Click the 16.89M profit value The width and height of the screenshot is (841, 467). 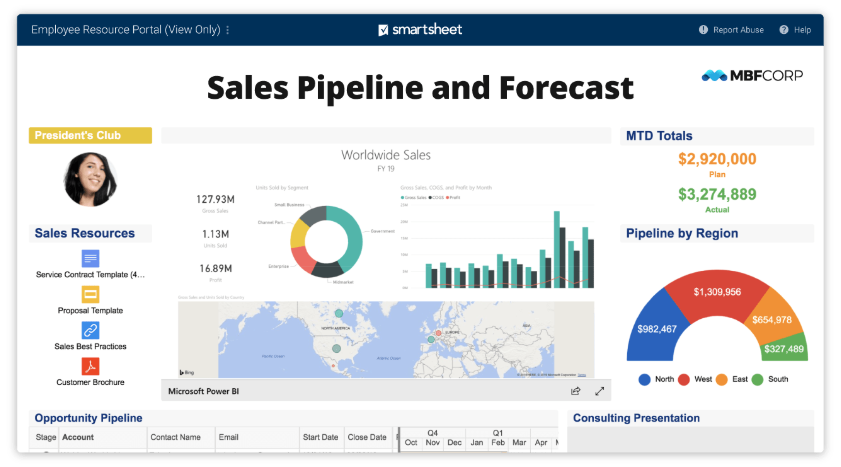pos(215,269)
